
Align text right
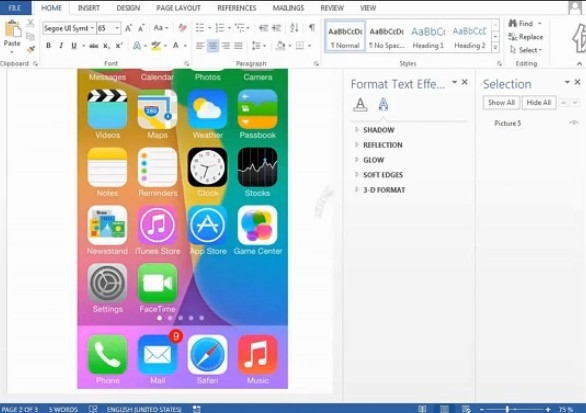[x=226, y=46]
